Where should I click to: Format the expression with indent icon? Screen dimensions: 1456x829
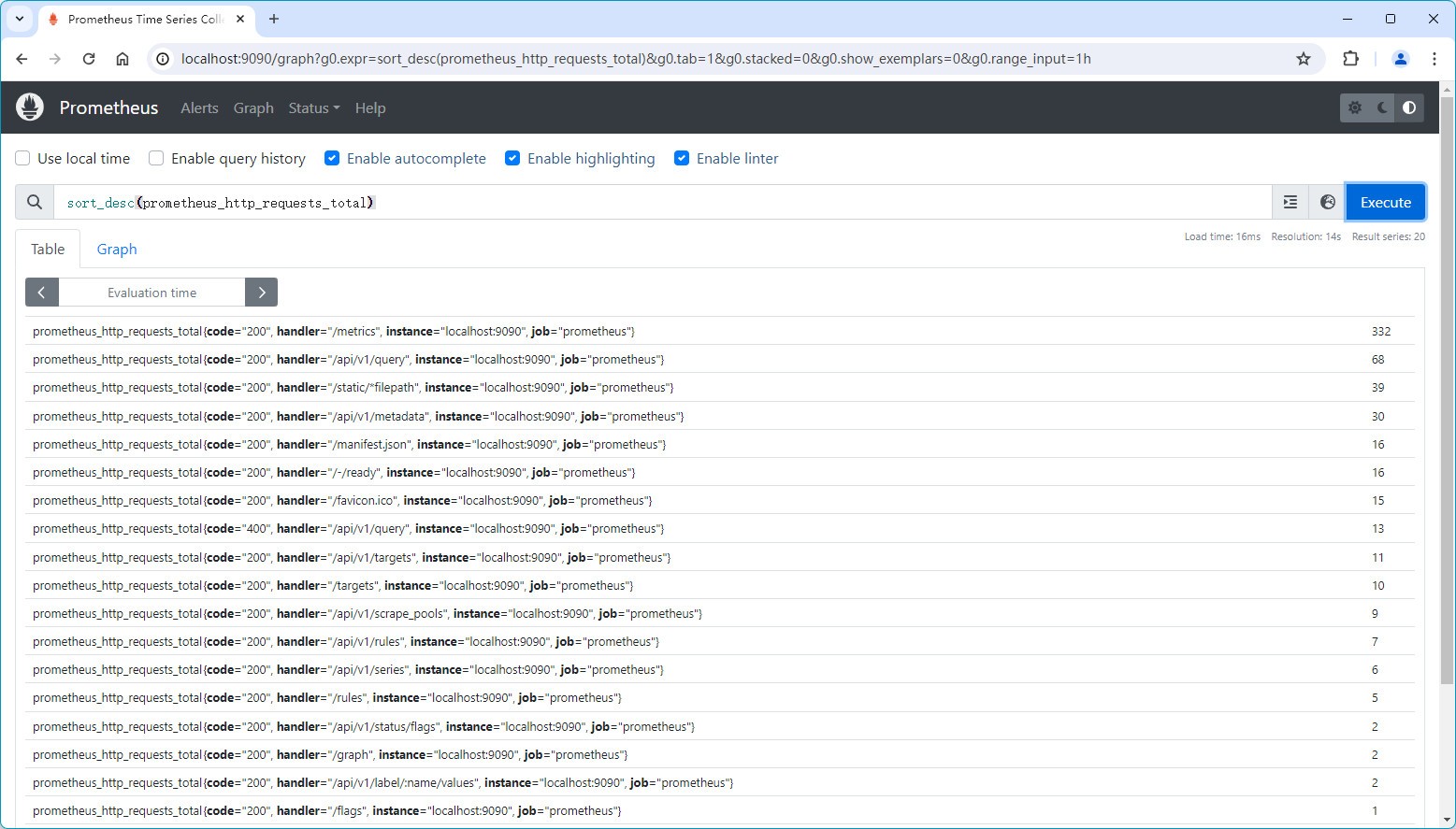click(1290, 202)
